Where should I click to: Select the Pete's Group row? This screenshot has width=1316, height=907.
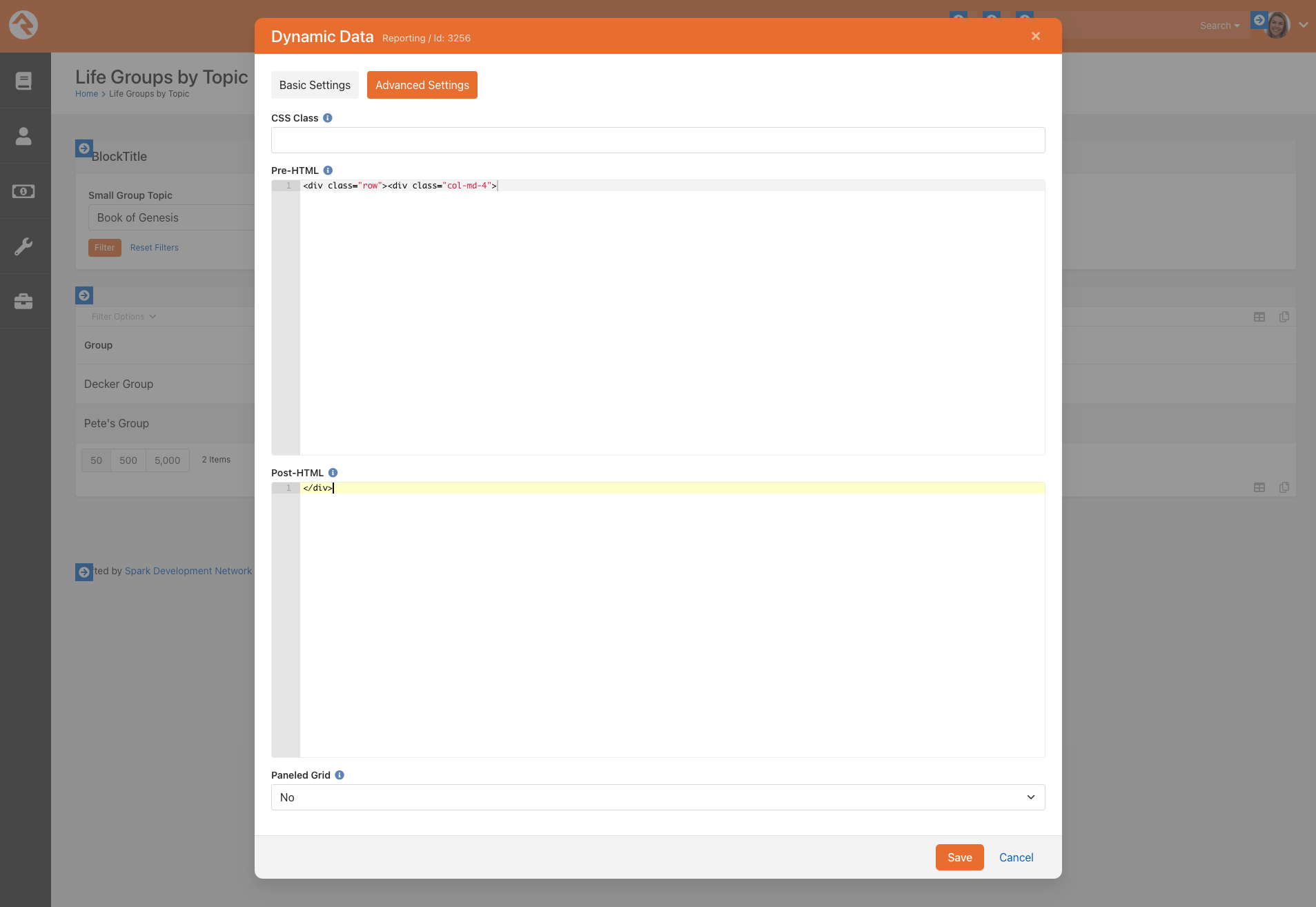tap(166, 423)
